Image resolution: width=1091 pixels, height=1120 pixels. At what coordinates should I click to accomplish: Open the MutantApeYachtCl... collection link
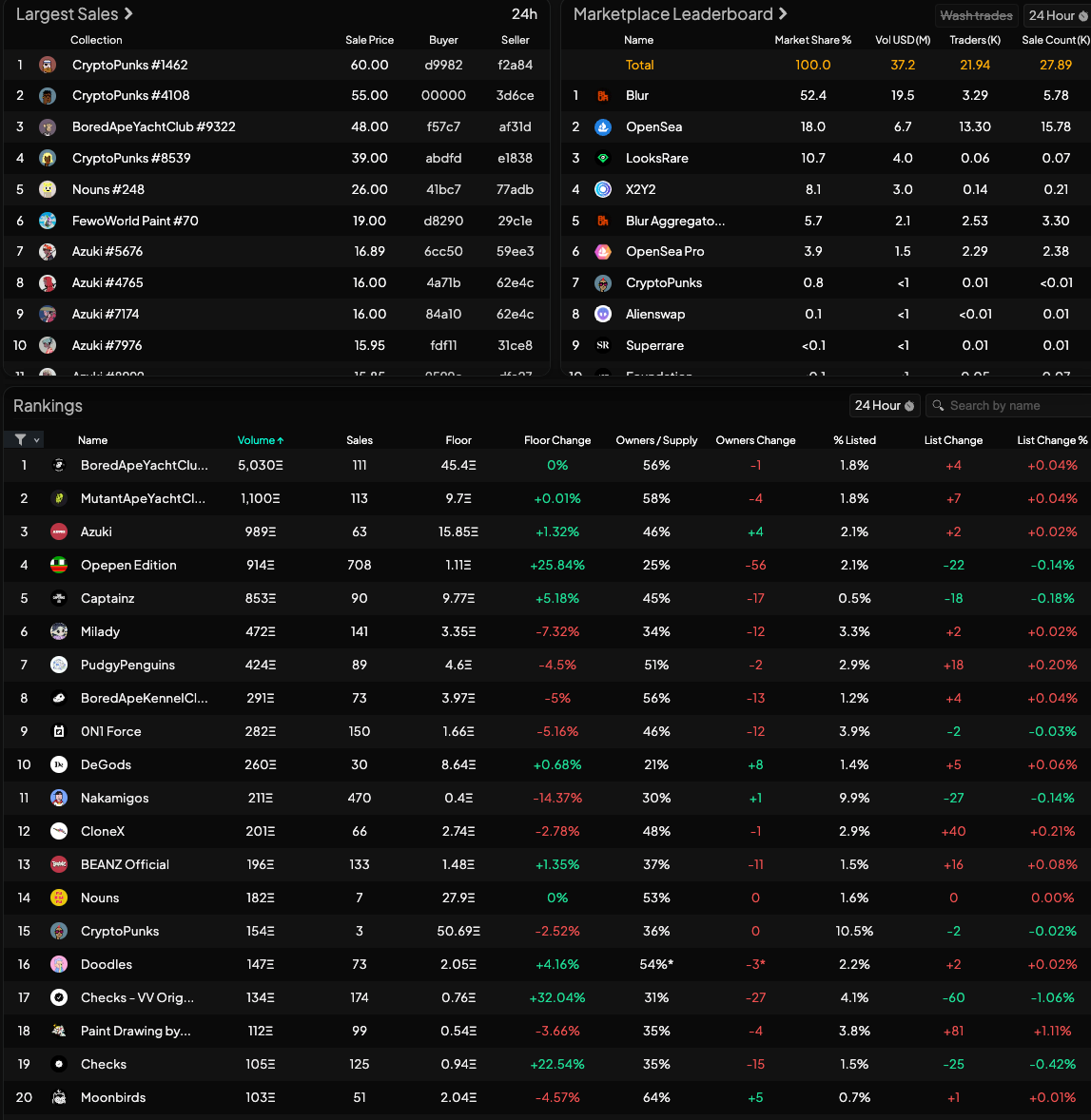pyautogui.click(x=143, y=498)
